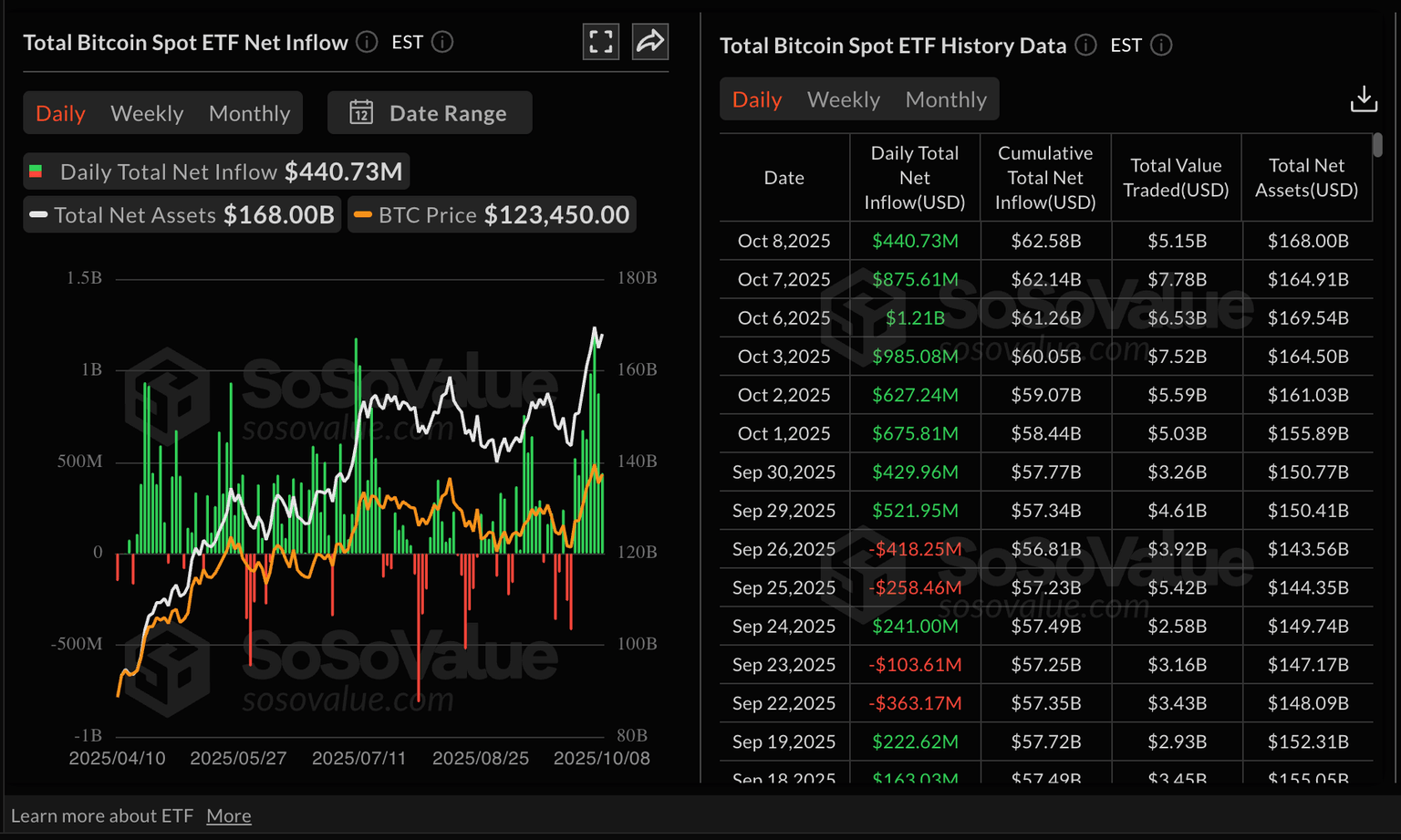The height and width of the screenshot is (840, 1401).
Task: Click the Daily Total Net Inflow column header
Action: click(x=914, y=178)
